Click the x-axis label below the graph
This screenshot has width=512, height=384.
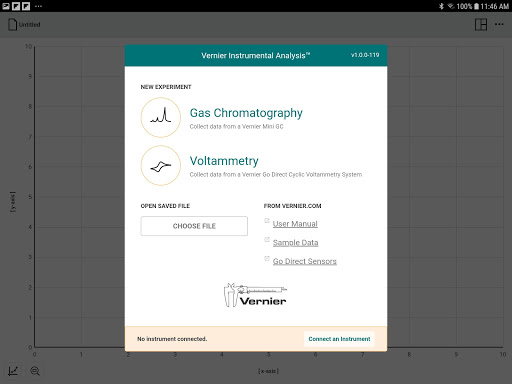tap(268, 371)
